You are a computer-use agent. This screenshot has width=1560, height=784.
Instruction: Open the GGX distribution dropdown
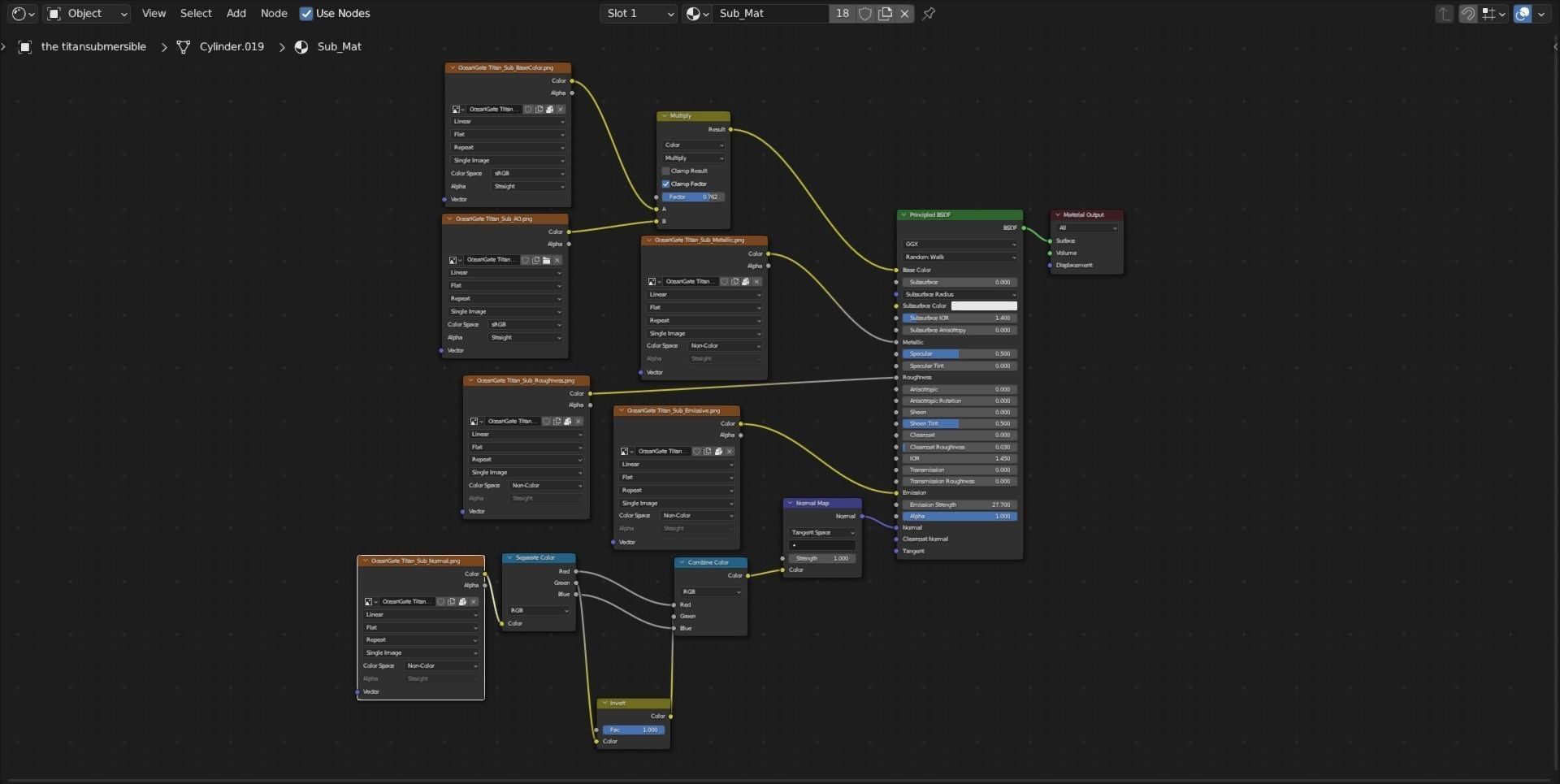click(960, 244)
